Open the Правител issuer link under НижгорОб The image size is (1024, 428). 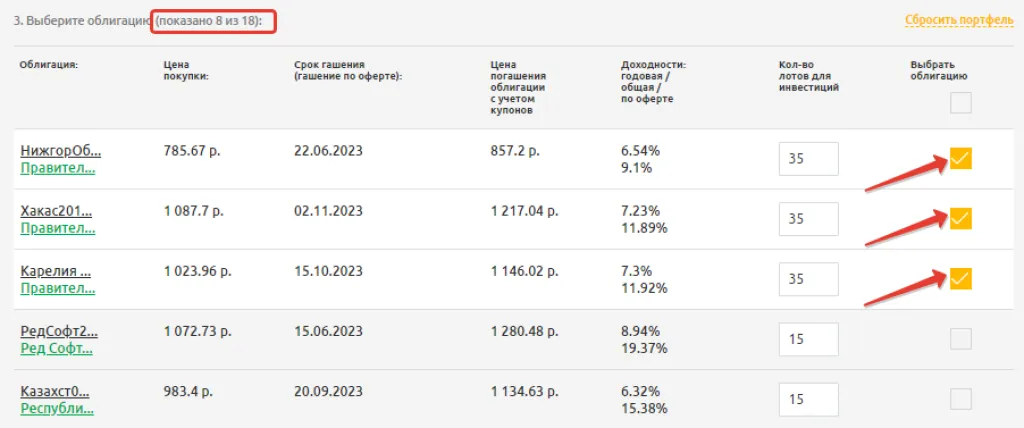click(x=58, y=168)
